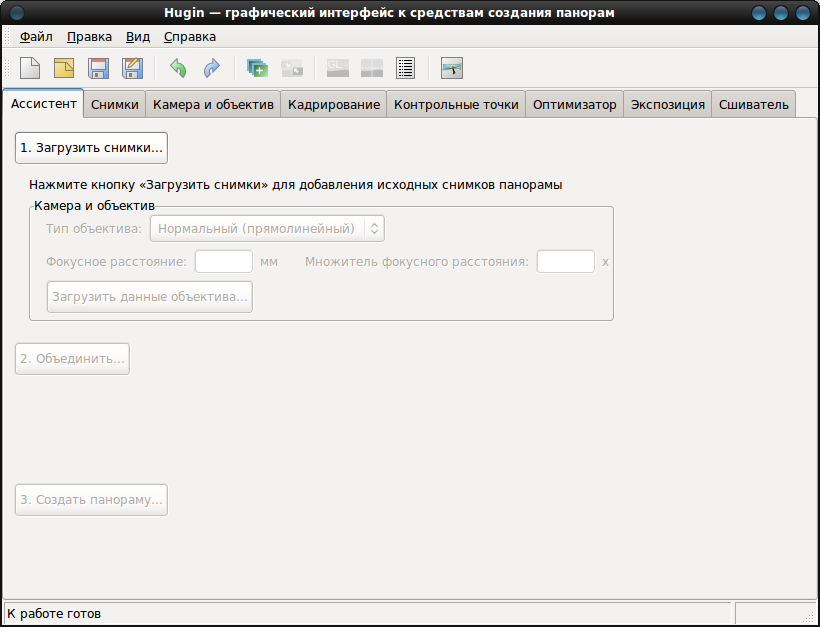This screenshot has width=820, height=627.
Task: Show the control points table list icon
Action: pyautogui.click(x=406, y=68)
